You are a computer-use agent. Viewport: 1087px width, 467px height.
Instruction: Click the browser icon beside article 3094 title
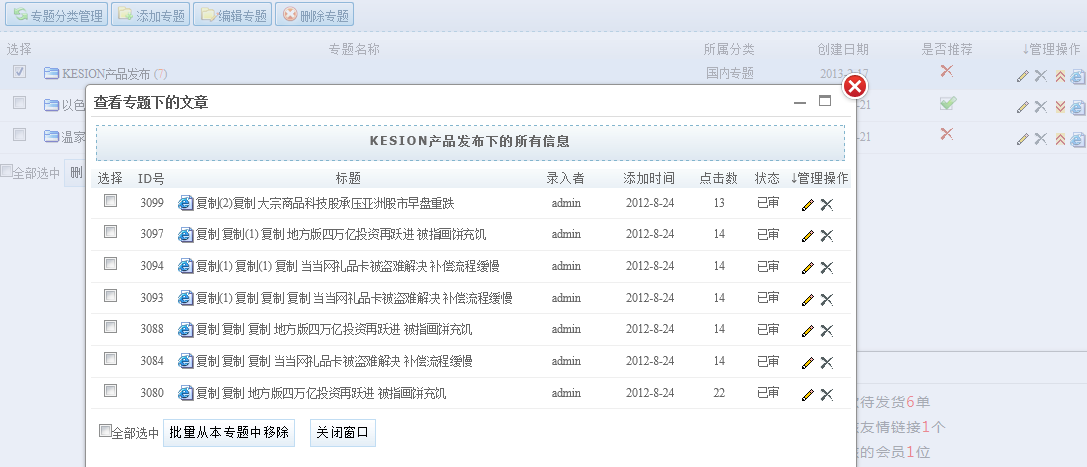coord(186,266)
